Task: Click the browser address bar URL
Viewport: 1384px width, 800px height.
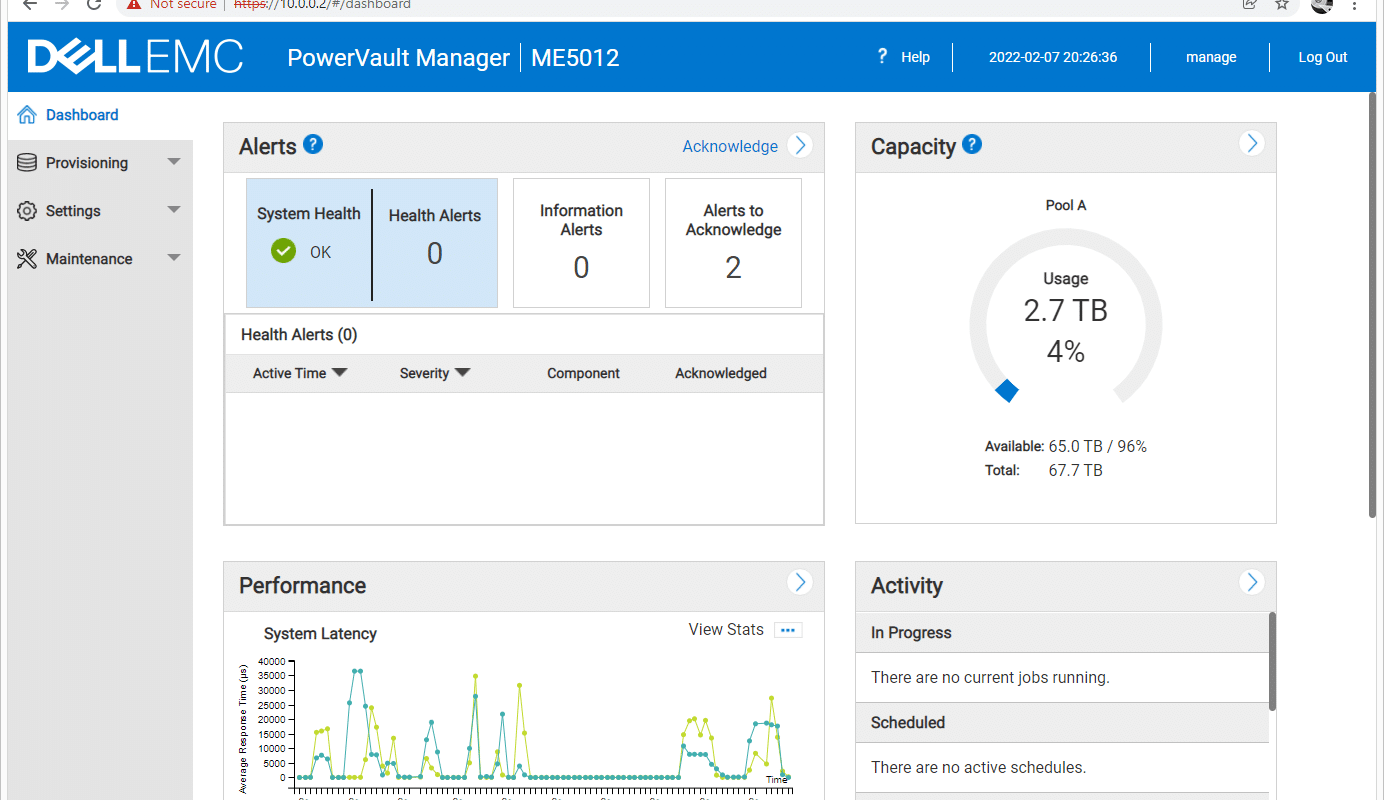Action: pyautogui.click(x=322, y=4)
